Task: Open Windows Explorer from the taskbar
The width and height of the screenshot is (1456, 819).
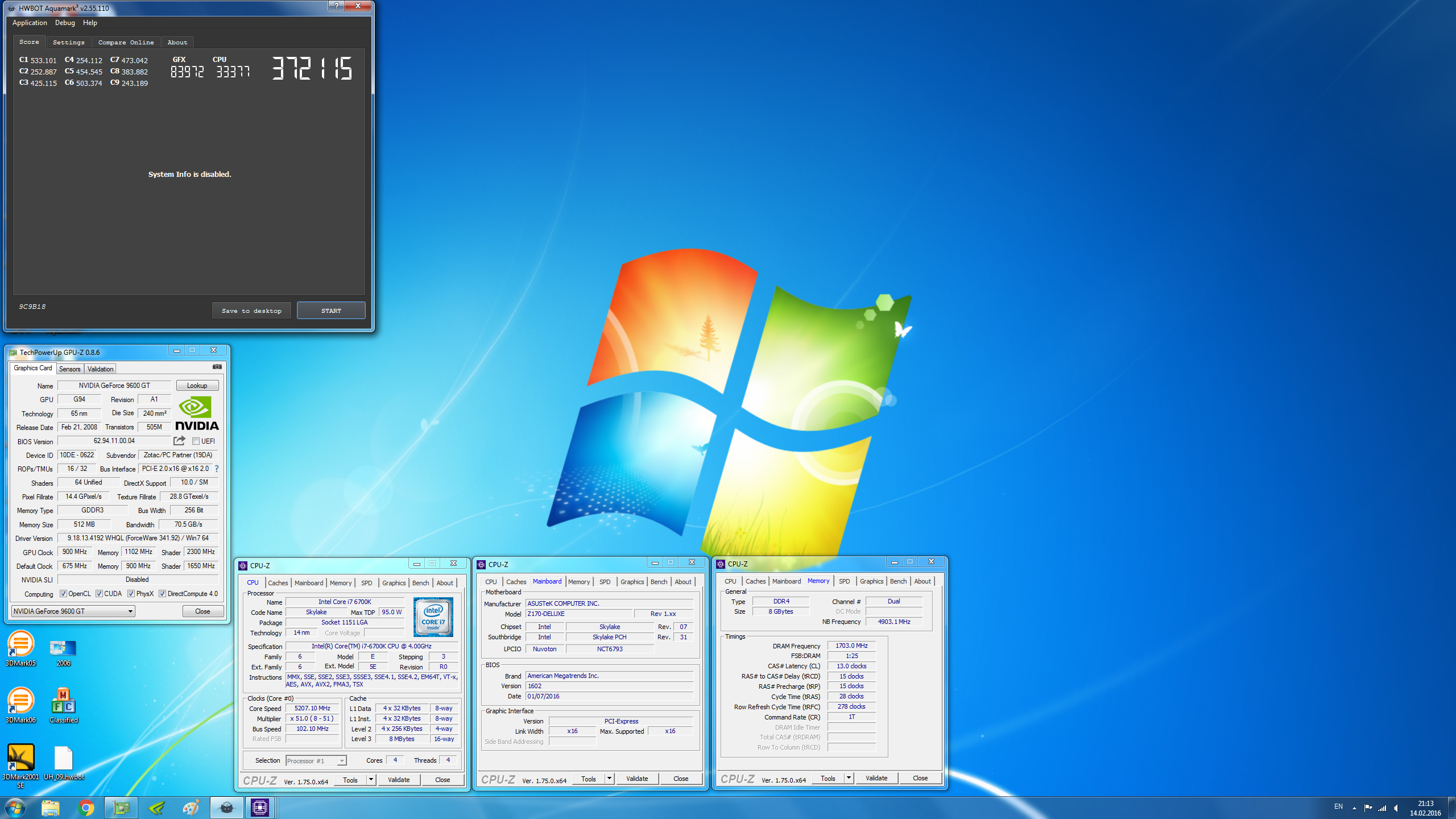Action: 50,808
